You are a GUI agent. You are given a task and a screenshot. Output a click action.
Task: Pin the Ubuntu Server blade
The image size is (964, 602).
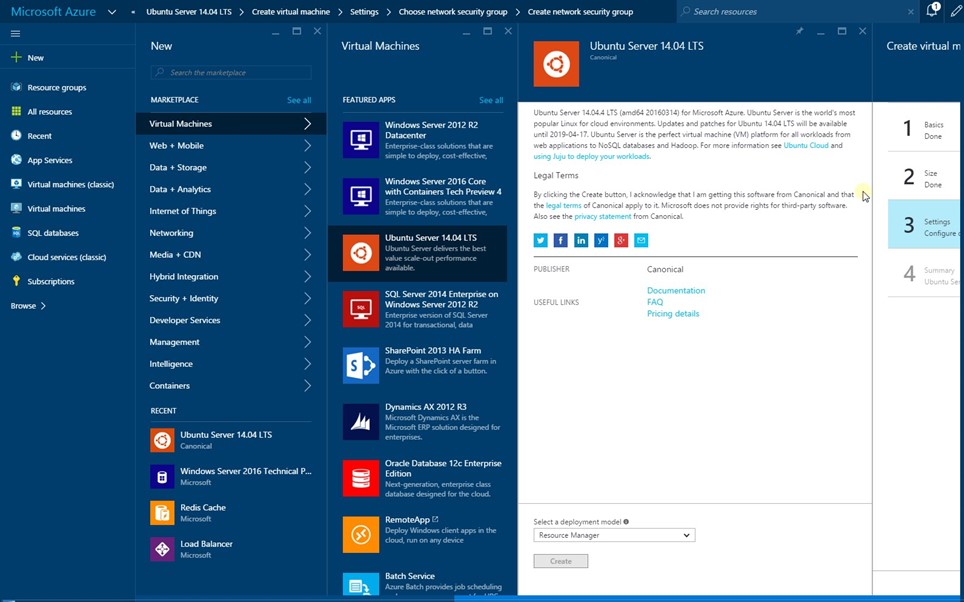click(x=799, y=31)
